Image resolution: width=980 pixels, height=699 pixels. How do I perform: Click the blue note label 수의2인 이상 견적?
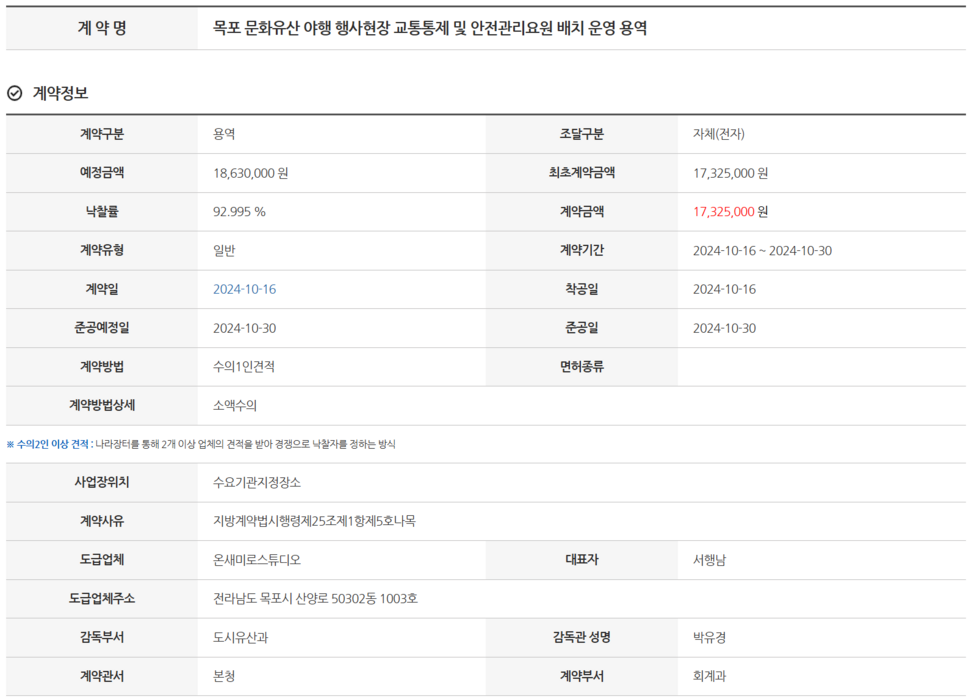click(52, 444)
